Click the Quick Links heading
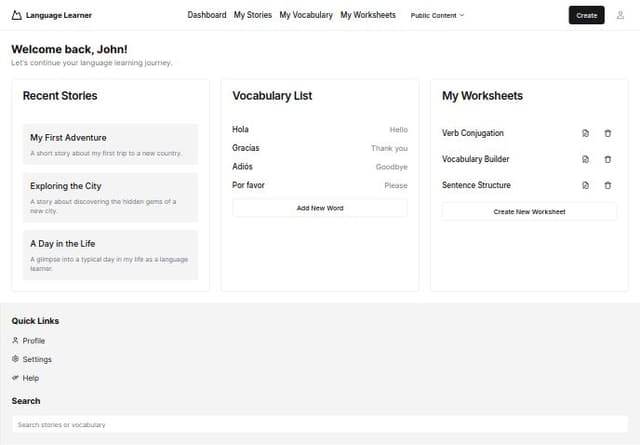Viewport: 640px width, 445px height. tap(35, 321)
